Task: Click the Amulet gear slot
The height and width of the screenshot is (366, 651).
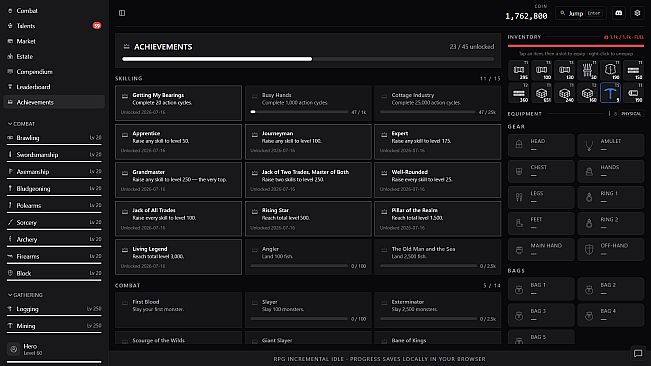Action: click(x=611, y=145)
